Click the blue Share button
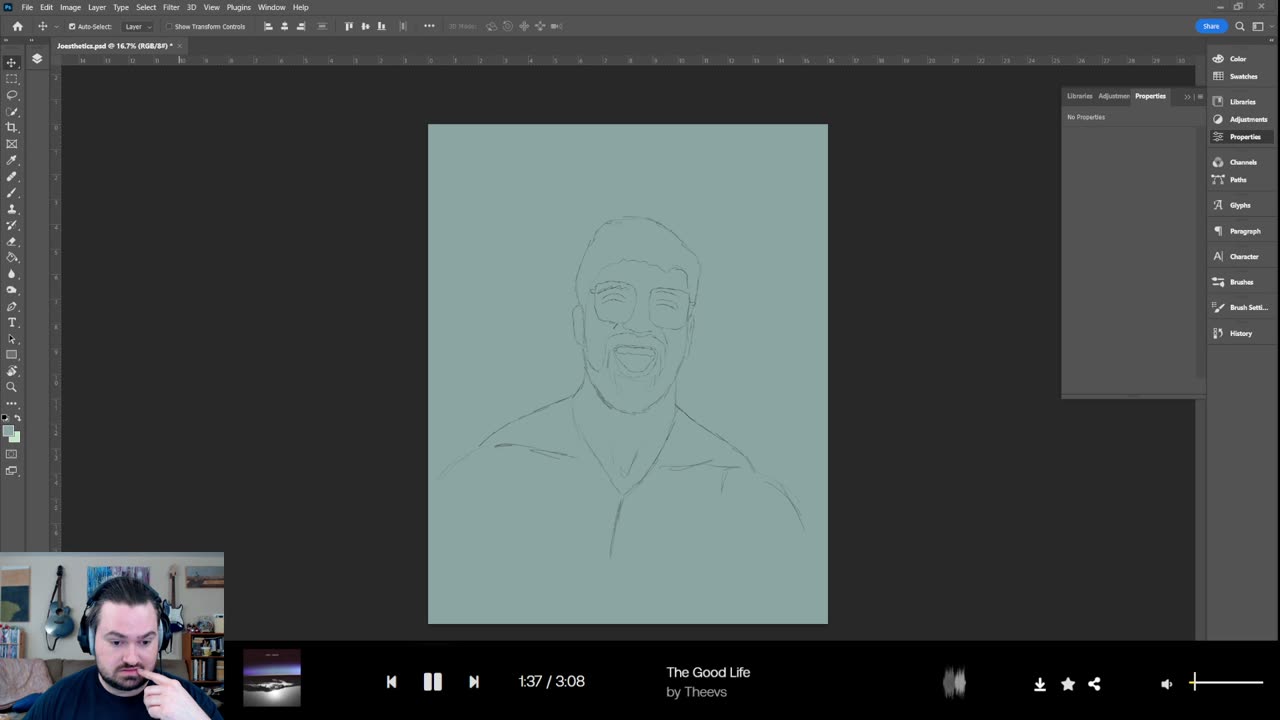Image resolution: width=1280 pixels, height=720 pixels. 1211,26
